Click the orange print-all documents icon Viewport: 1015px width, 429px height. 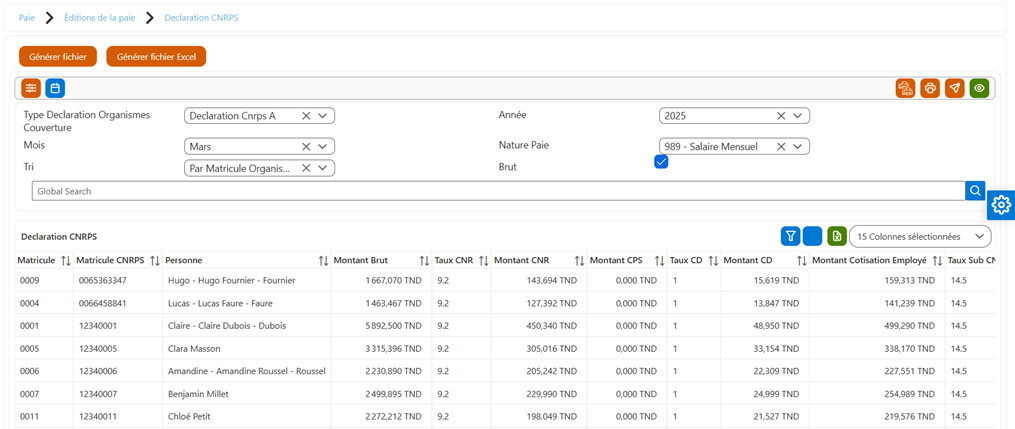click(x=905, y=88)
